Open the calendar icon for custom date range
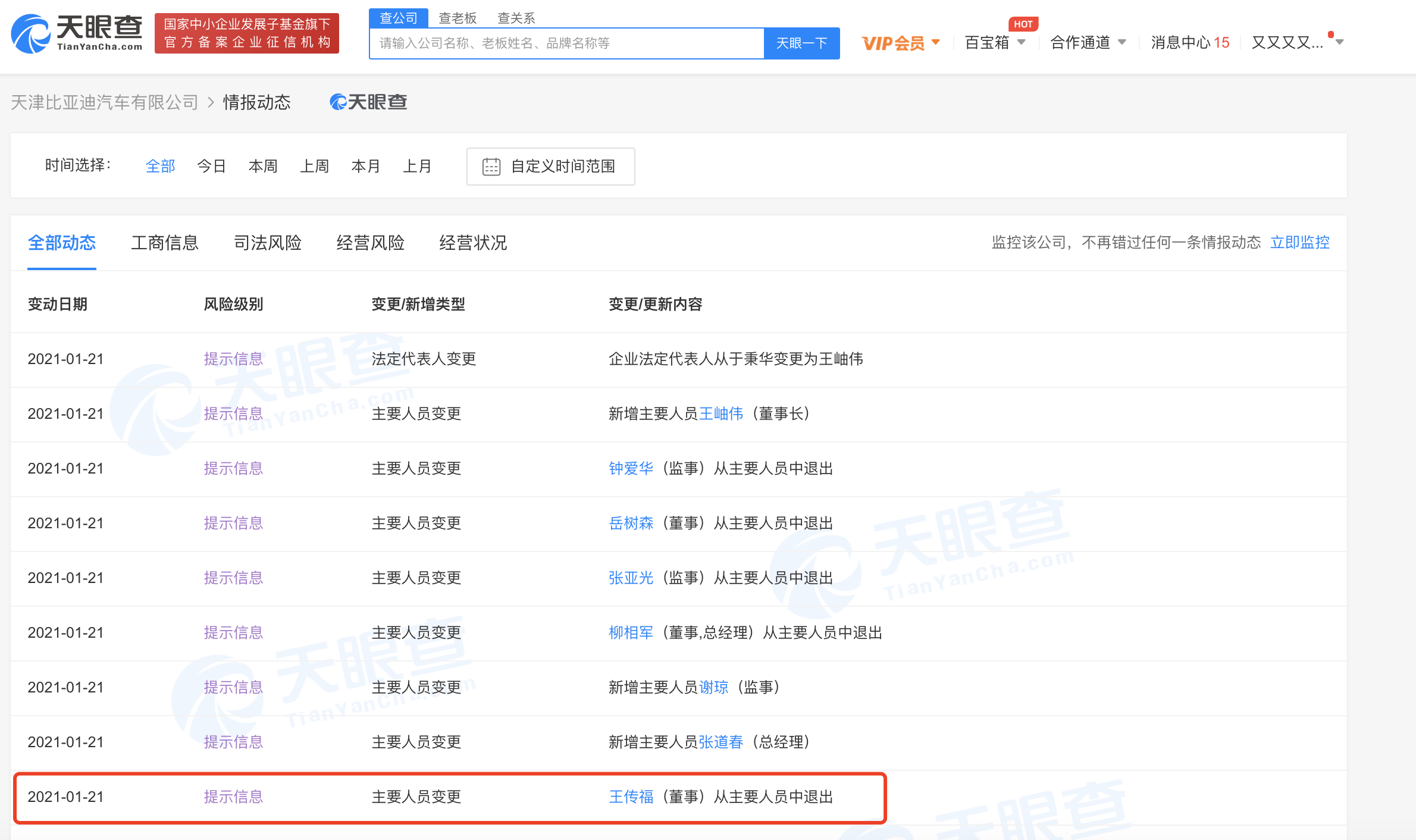 tap(491, 167)
